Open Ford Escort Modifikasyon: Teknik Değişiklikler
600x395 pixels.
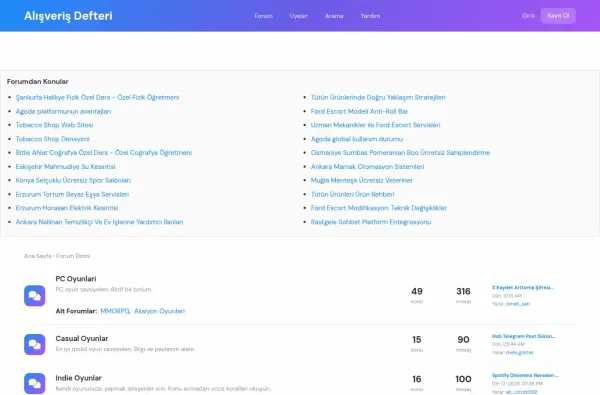point(379,208)
